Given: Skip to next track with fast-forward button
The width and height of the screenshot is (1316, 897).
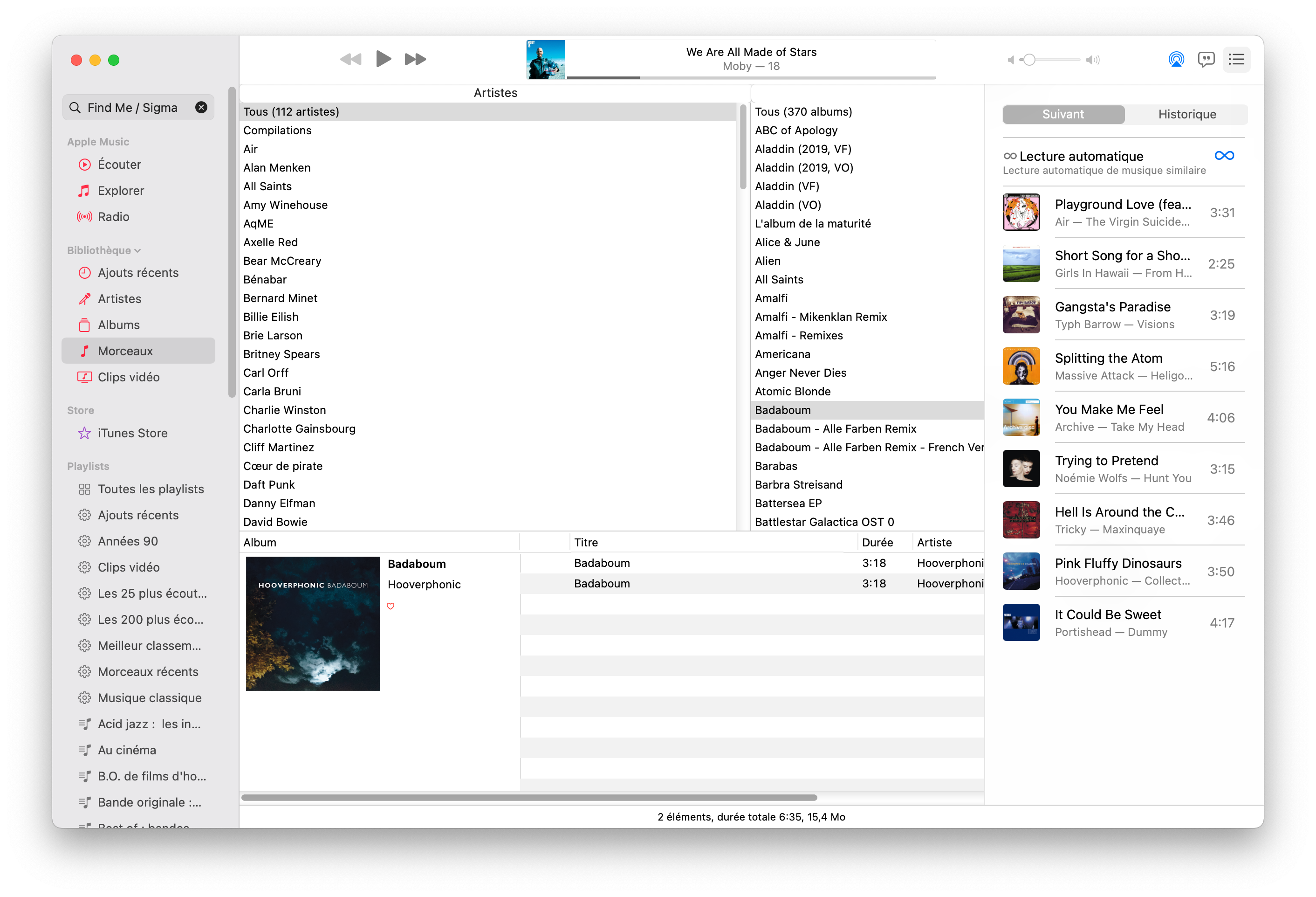Looking at the screenshot, I should (x=415, y=59).
